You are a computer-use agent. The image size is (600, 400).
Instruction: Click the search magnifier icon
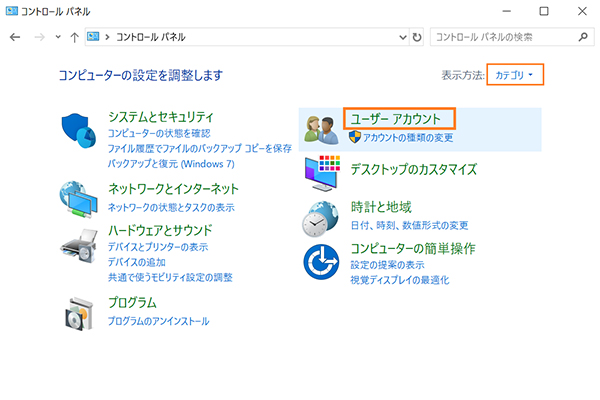(583, 37)
